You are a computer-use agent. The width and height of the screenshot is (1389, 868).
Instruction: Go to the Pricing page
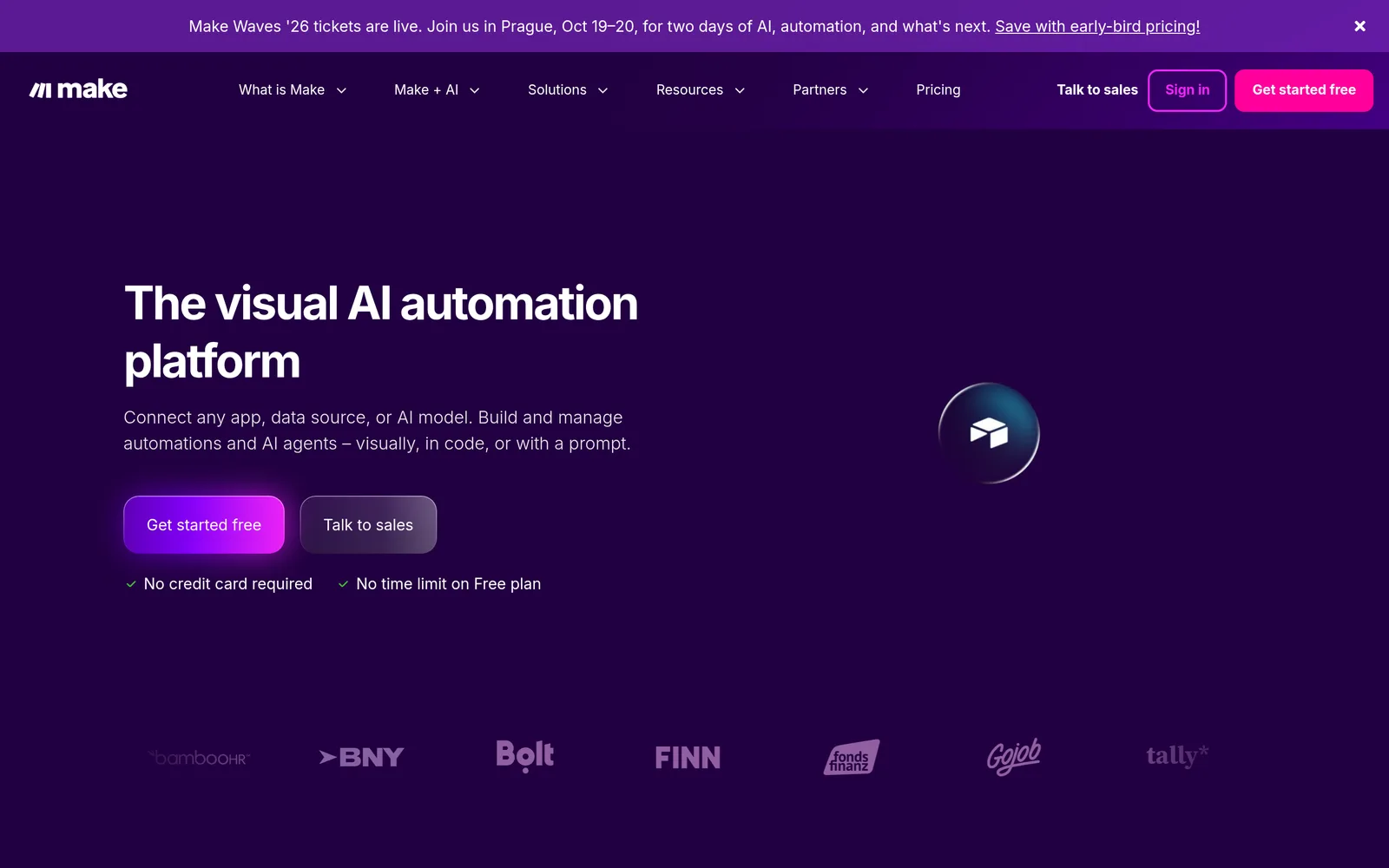(938, 89)
